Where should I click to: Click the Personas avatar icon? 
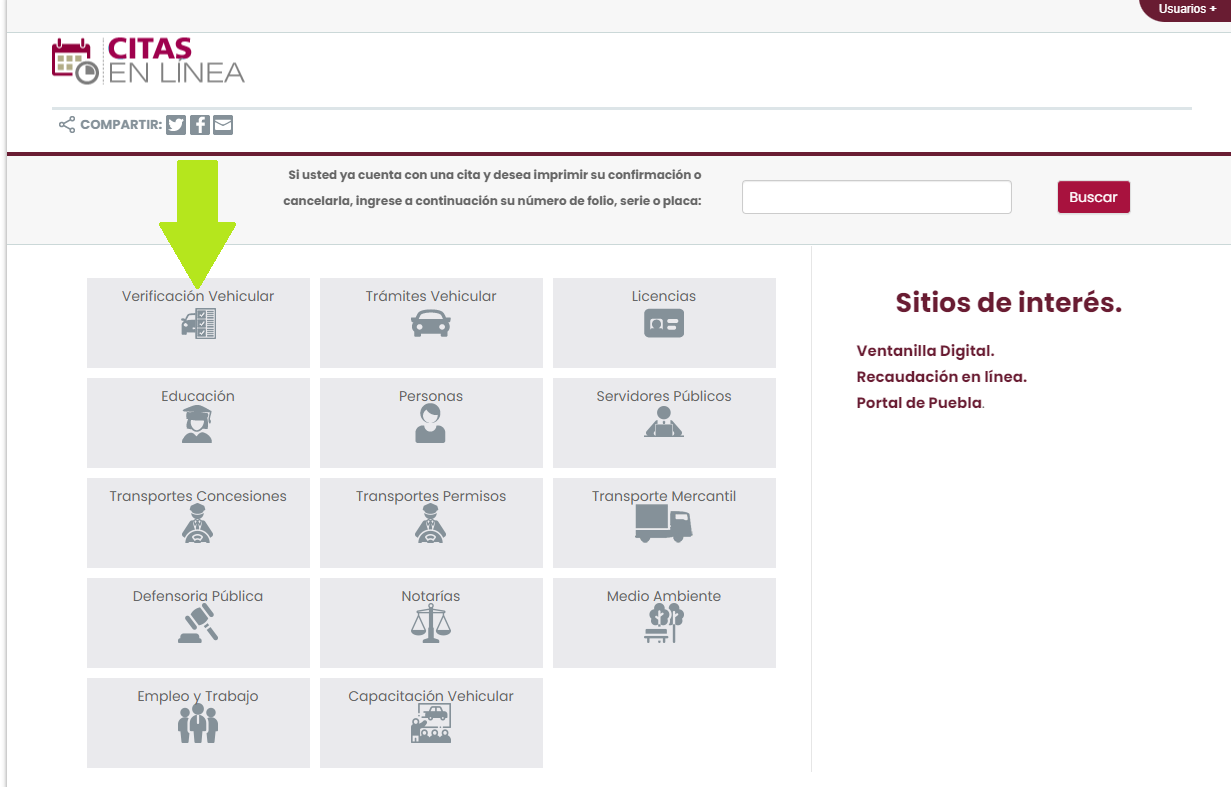[x=431, y=424]
